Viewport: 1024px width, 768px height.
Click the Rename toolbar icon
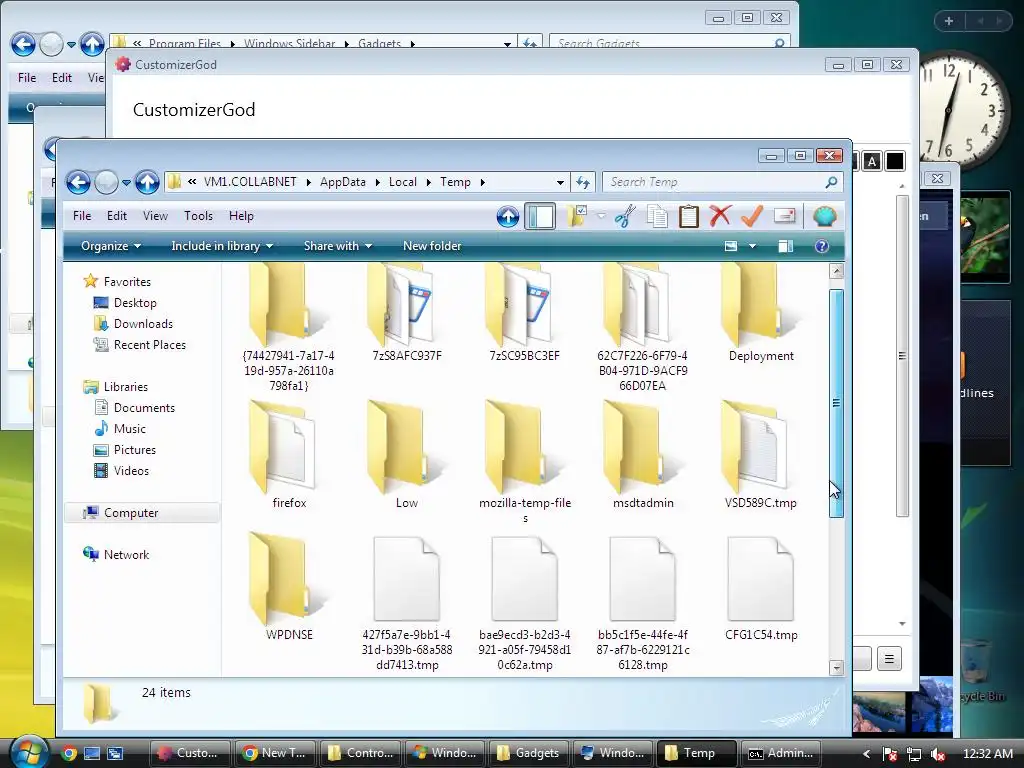tap(784, 216)
